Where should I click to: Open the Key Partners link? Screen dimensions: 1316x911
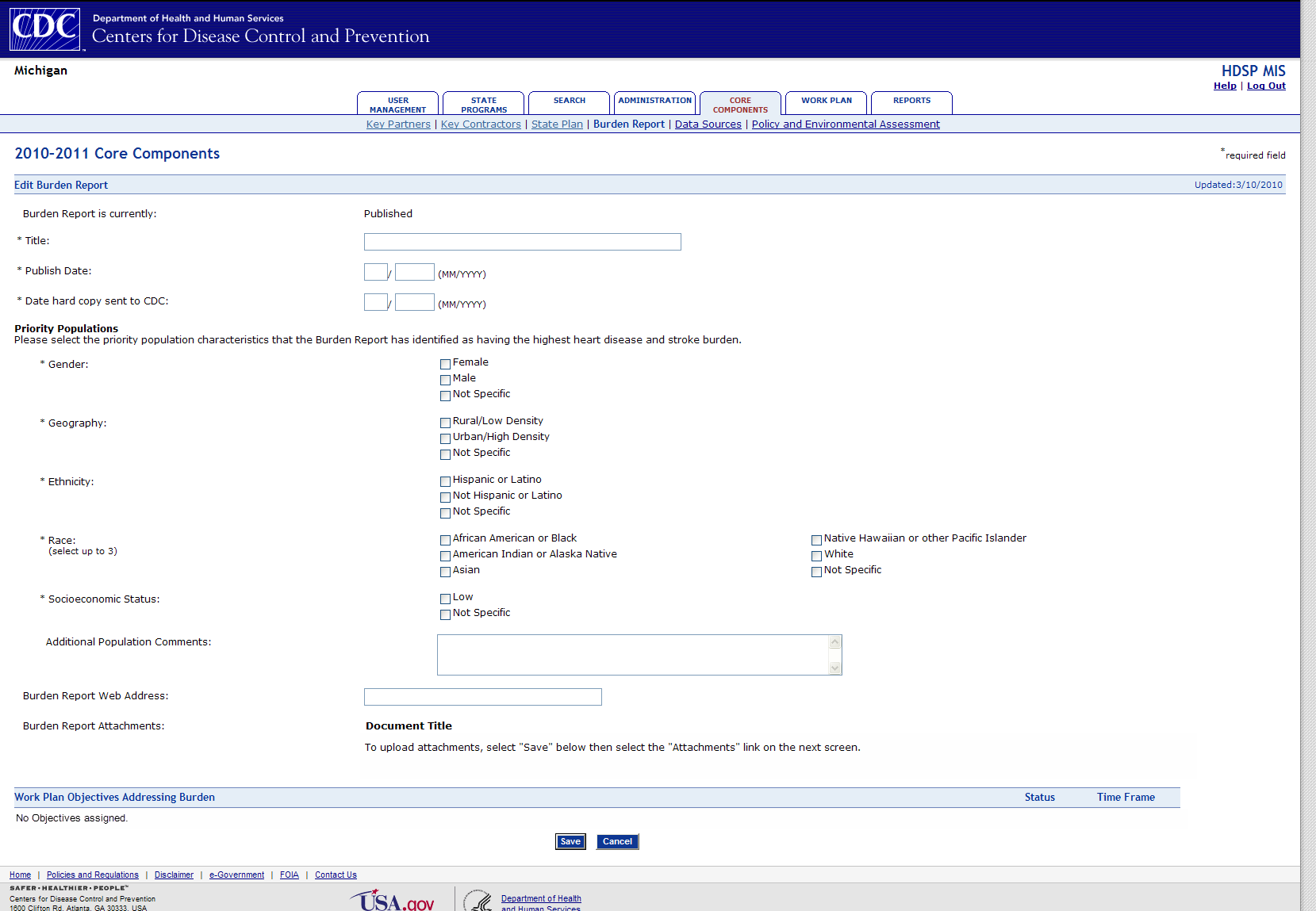click(x=398, y=124)
